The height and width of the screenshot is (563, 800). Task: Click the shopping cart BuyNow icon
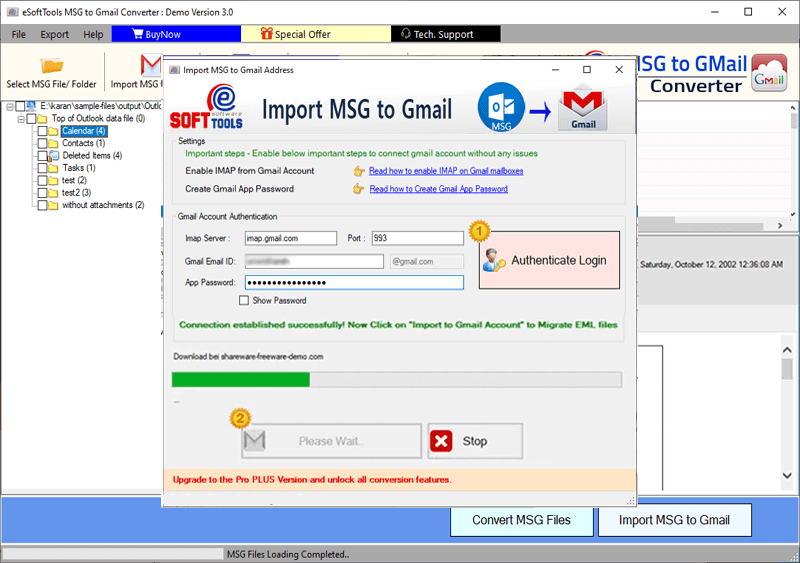point(137,34)
